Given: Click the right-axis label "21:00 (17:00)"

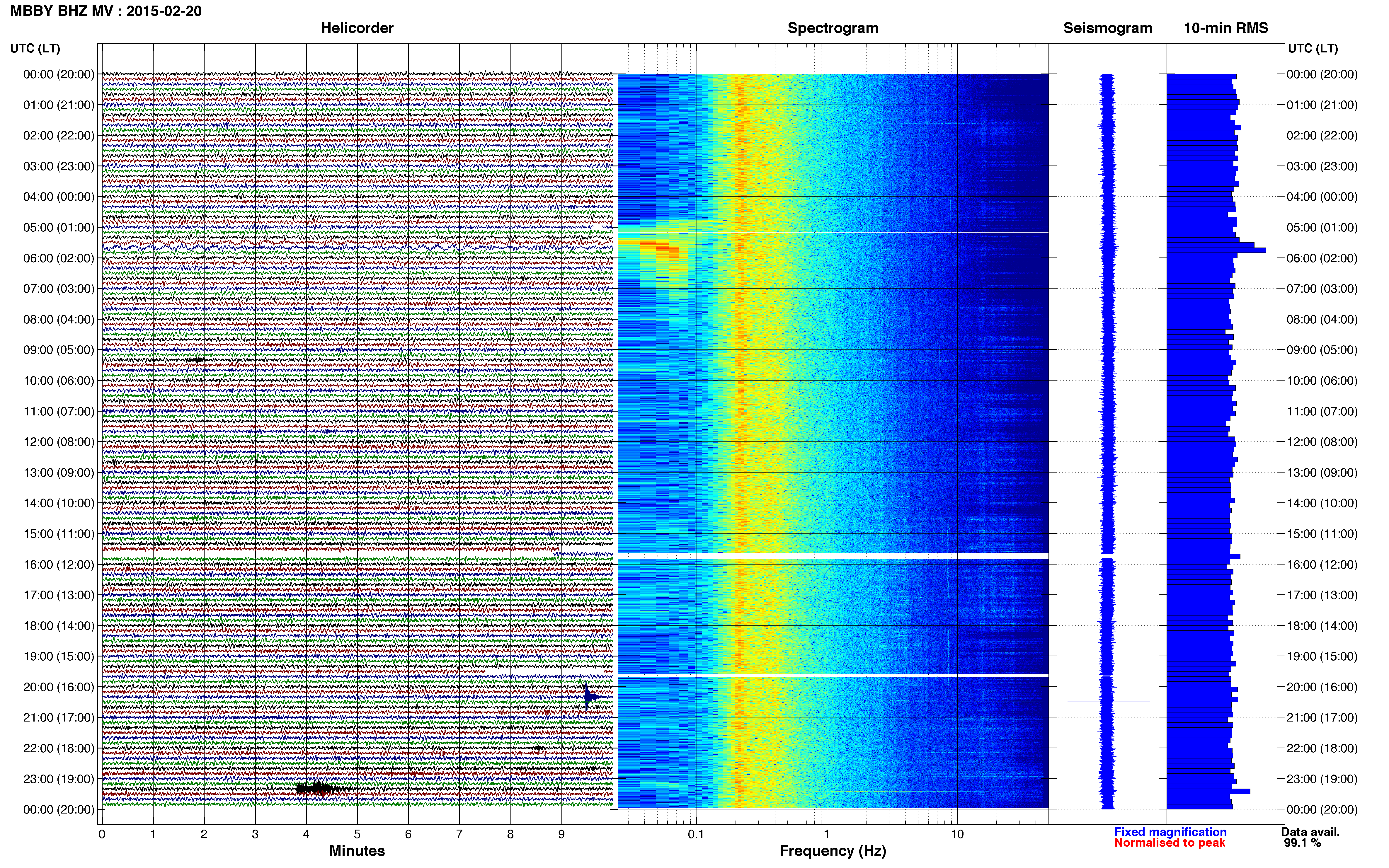Looking at the screenshot, I should pyautogui.click(x=1322, y=718).
